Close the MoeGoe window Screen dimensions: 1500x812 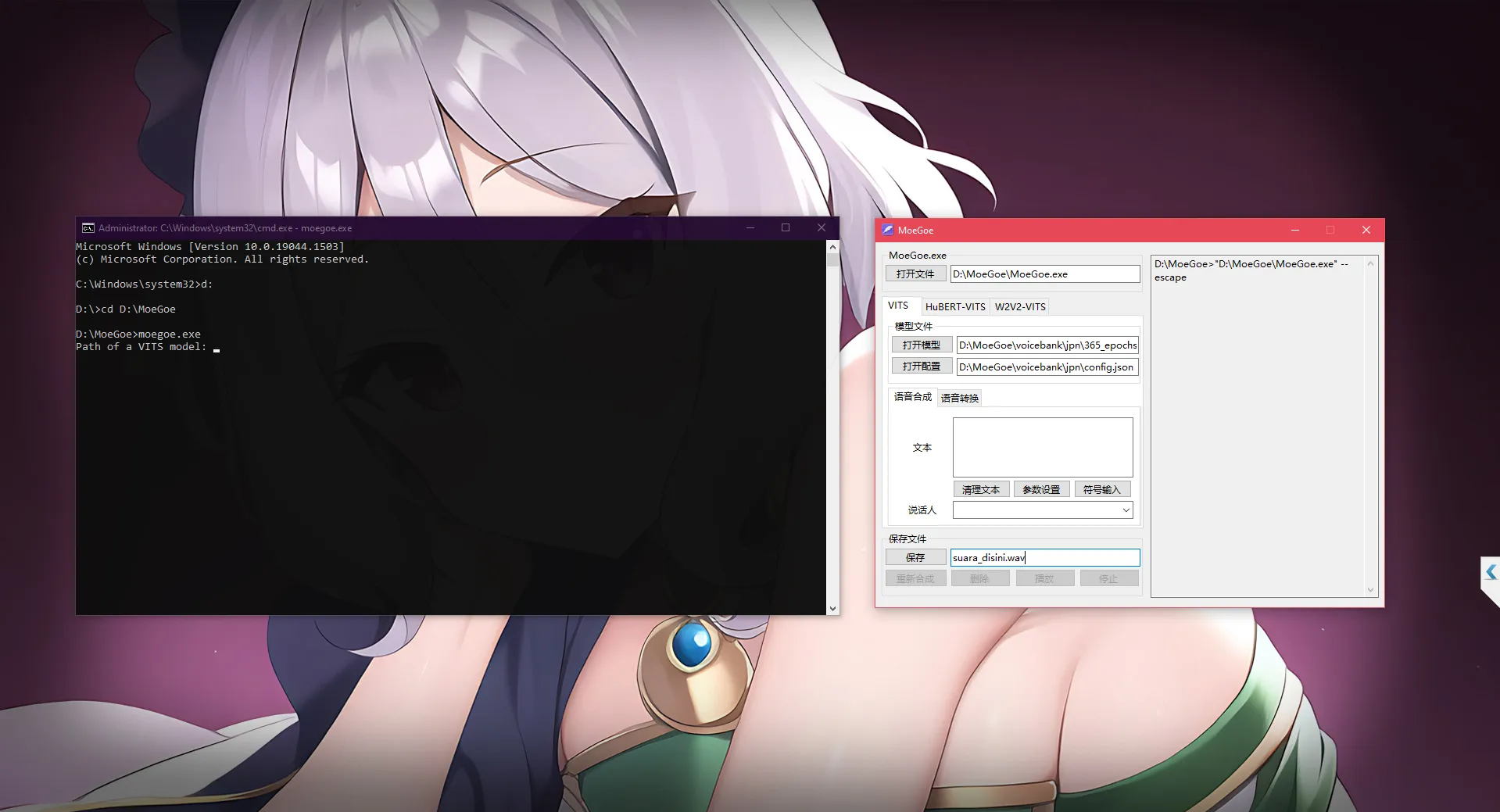1366,230
